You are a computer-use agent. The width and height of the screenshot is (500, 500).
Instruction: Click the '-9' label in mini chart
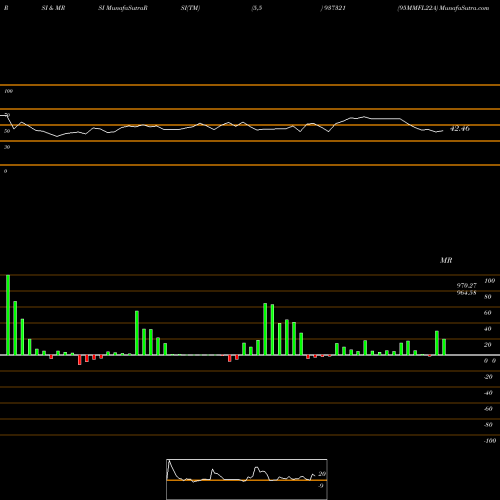[321, 486]
